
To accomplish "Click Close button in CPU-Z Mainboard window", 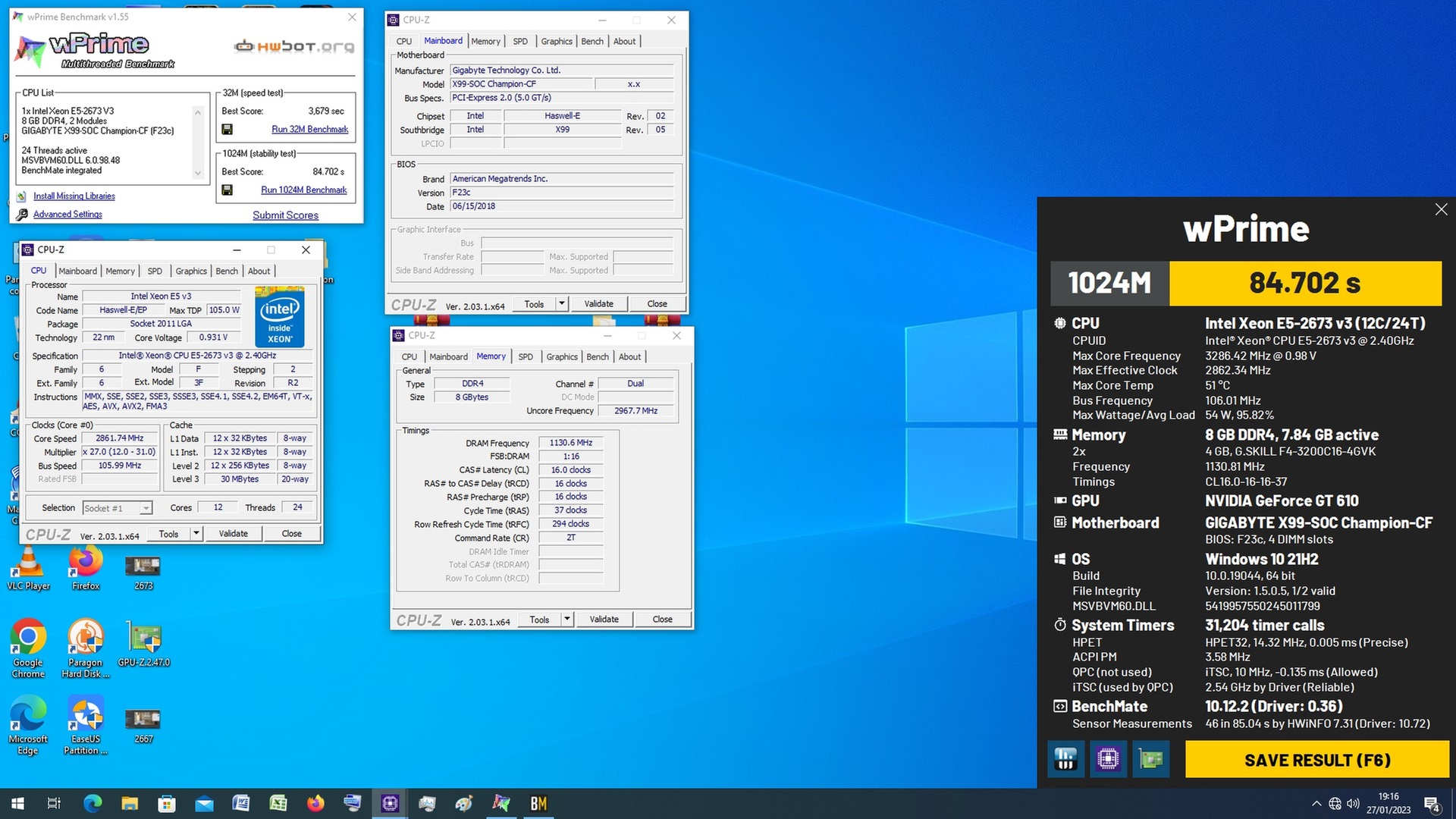I will point(657,303).
